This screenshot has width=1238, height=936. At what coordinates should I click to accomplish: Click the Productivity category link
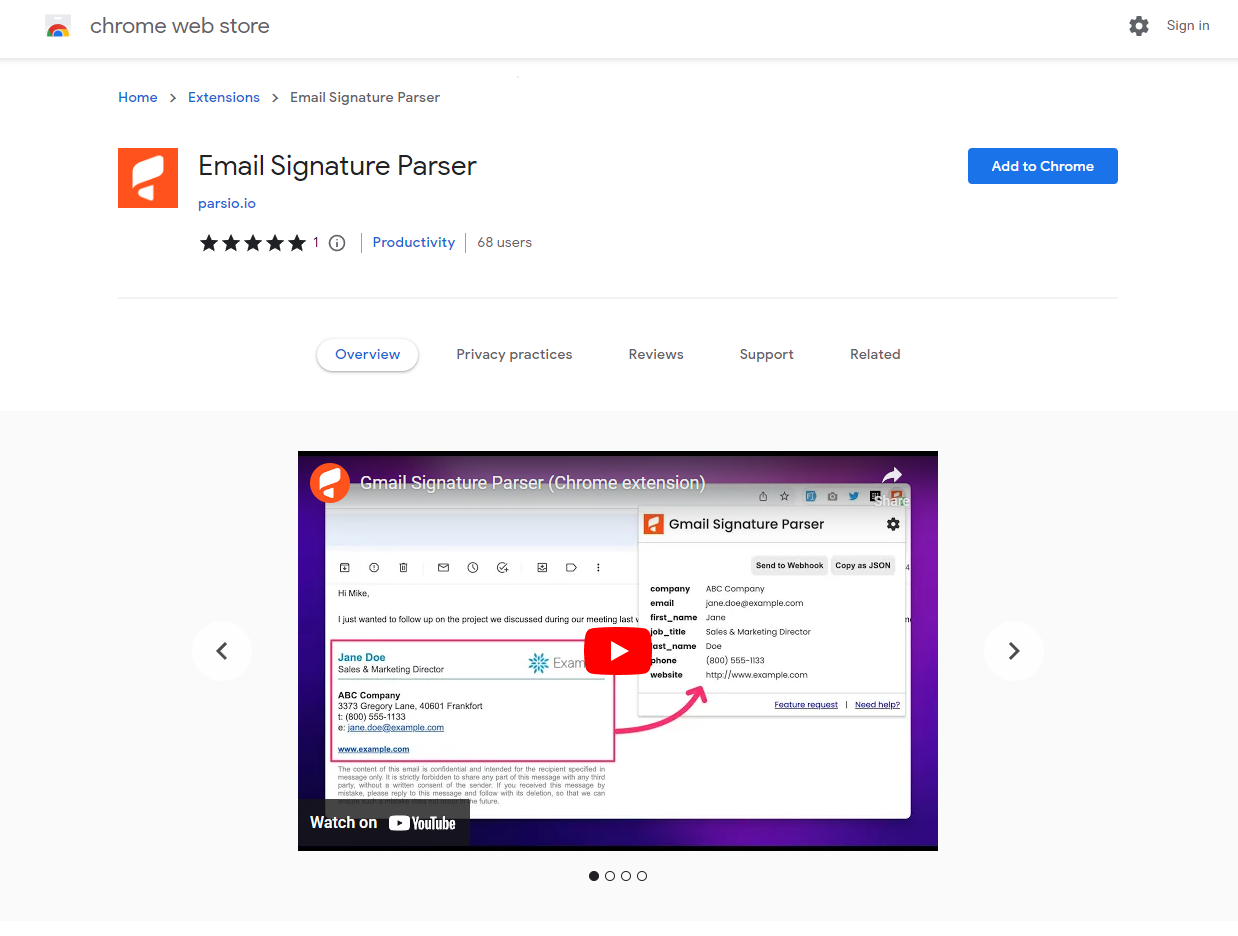click(413, 242)
